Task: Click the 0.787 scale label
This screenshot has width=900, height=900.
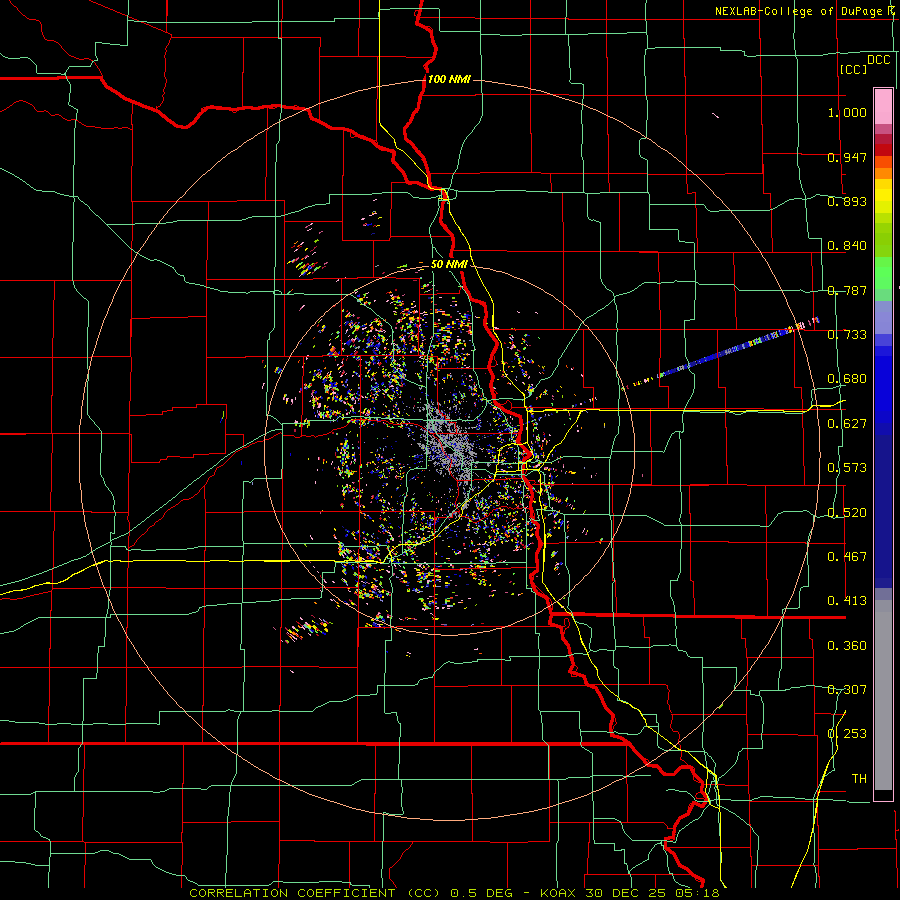Action: (847, 290)
